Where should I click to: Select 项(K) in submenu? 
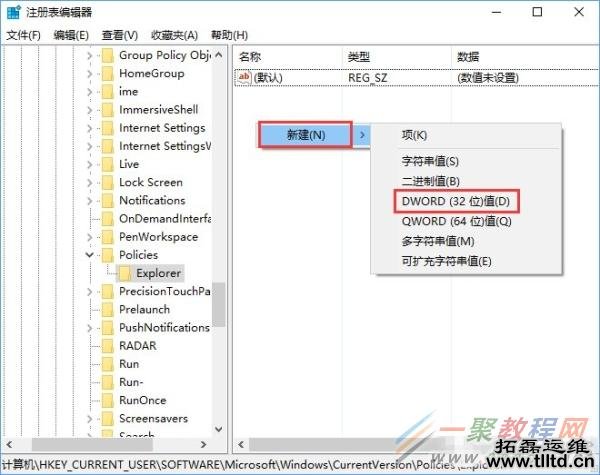pyautogui.click(x=414, y=135)
